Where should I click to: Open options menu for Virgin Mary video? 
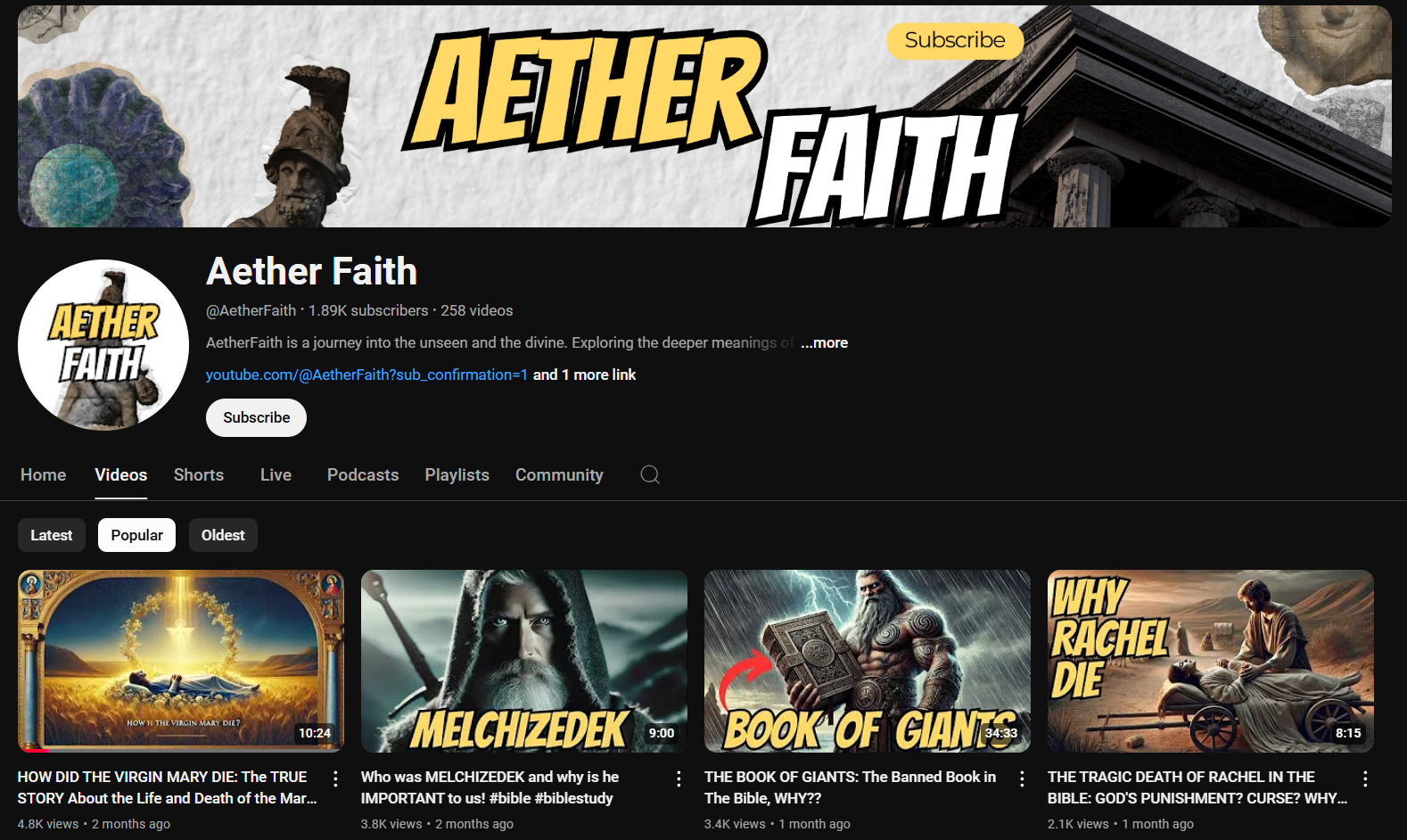pyautogui.click(x=335, y=778)
